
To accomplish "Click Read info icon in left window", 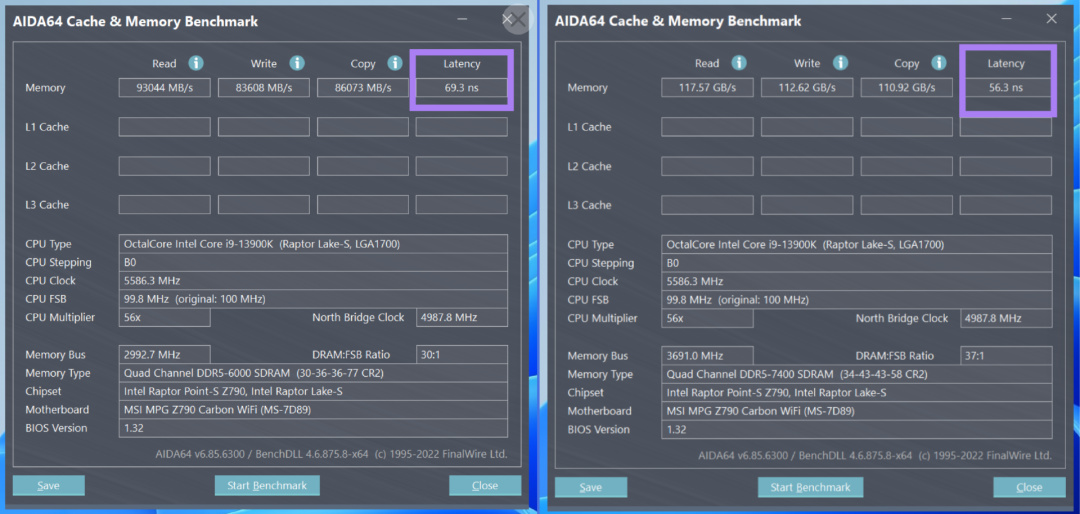I will click(196, 63).
